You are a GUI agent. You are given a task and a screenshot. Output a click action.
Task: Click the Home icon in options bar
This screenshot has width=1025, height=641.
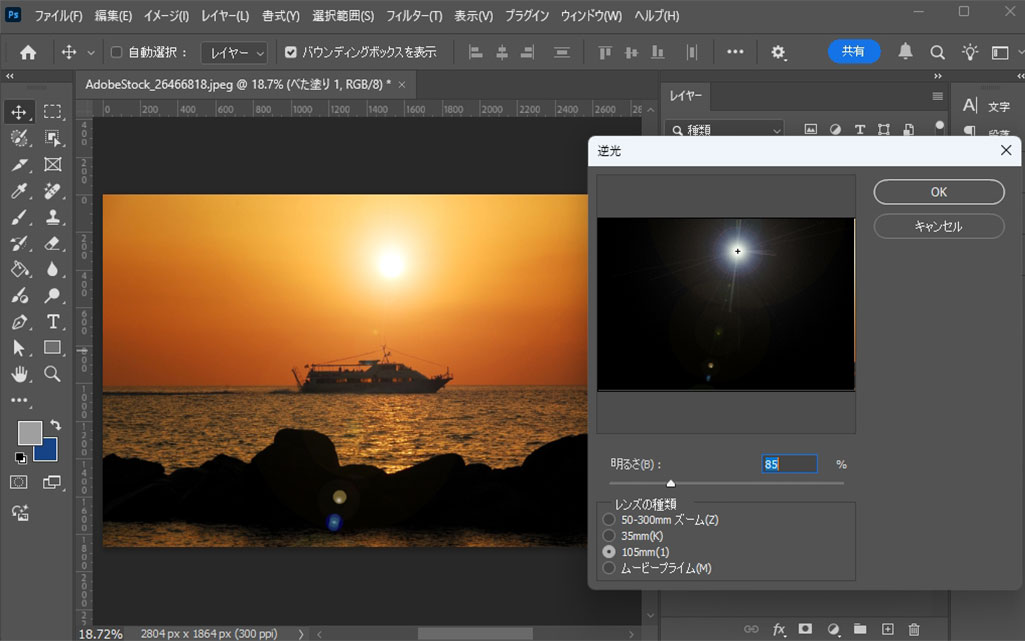coord(28,52)
